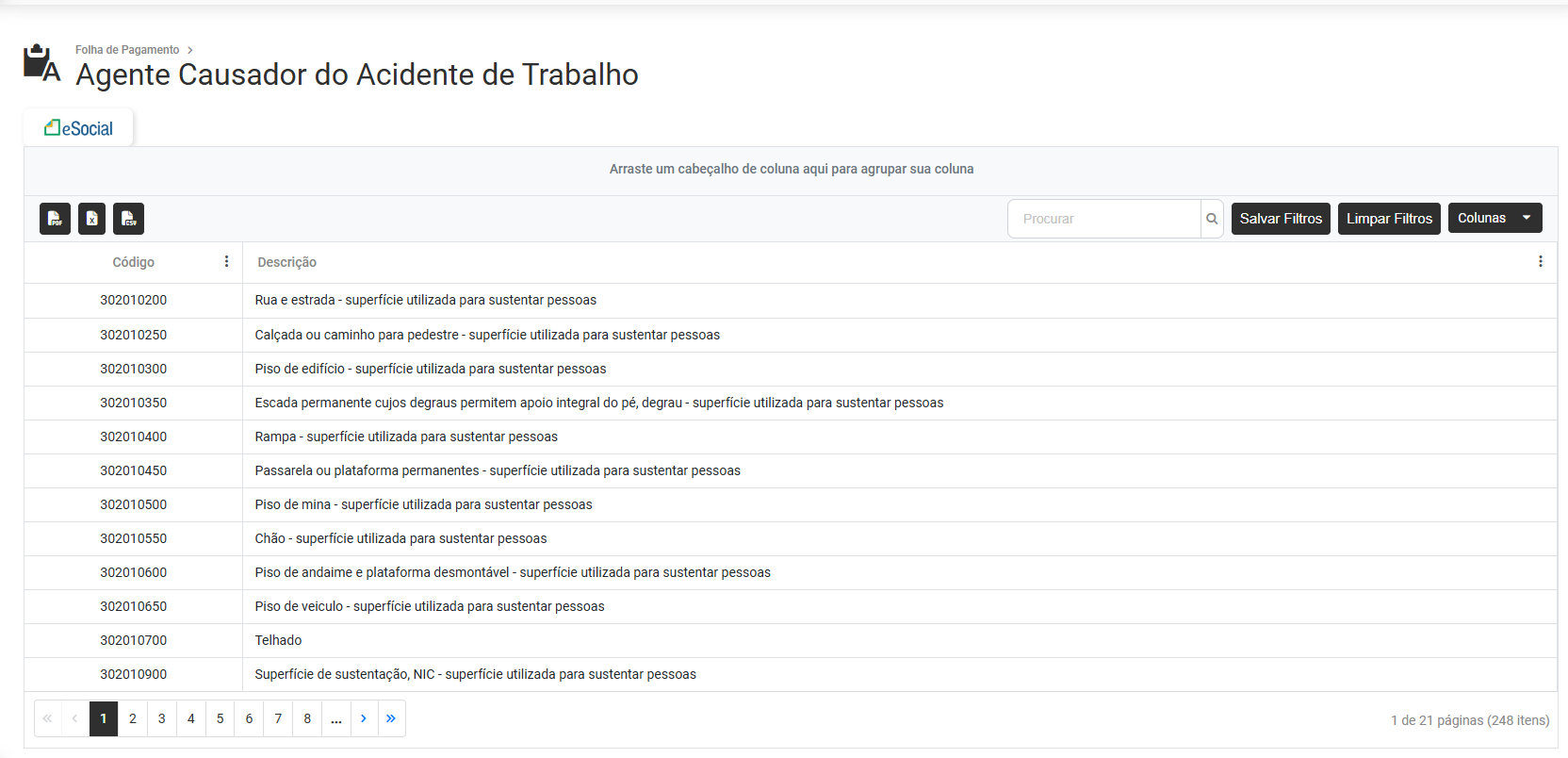The width and height of the screenshot is (1568, 758).
Task: Open the eSocial tab
Action: coord(78,128)
